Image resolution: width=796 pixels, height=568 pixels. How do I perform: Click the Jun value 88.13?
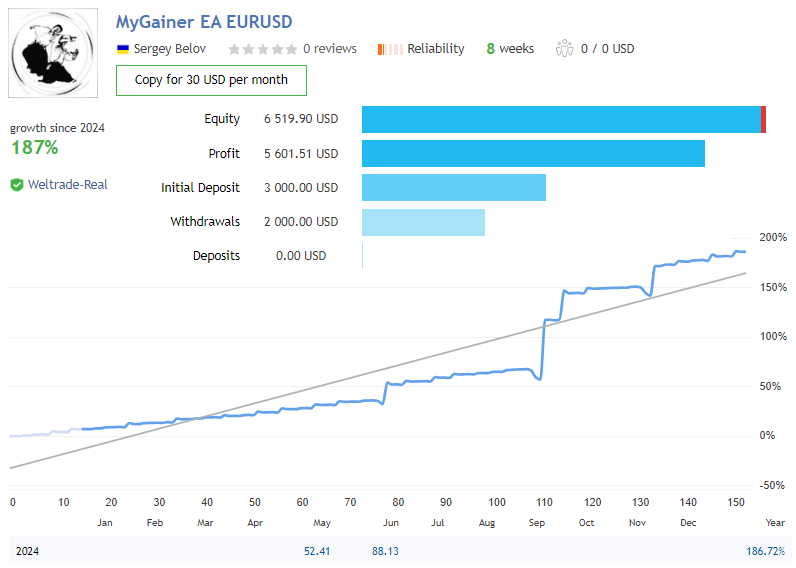(385, 551)
